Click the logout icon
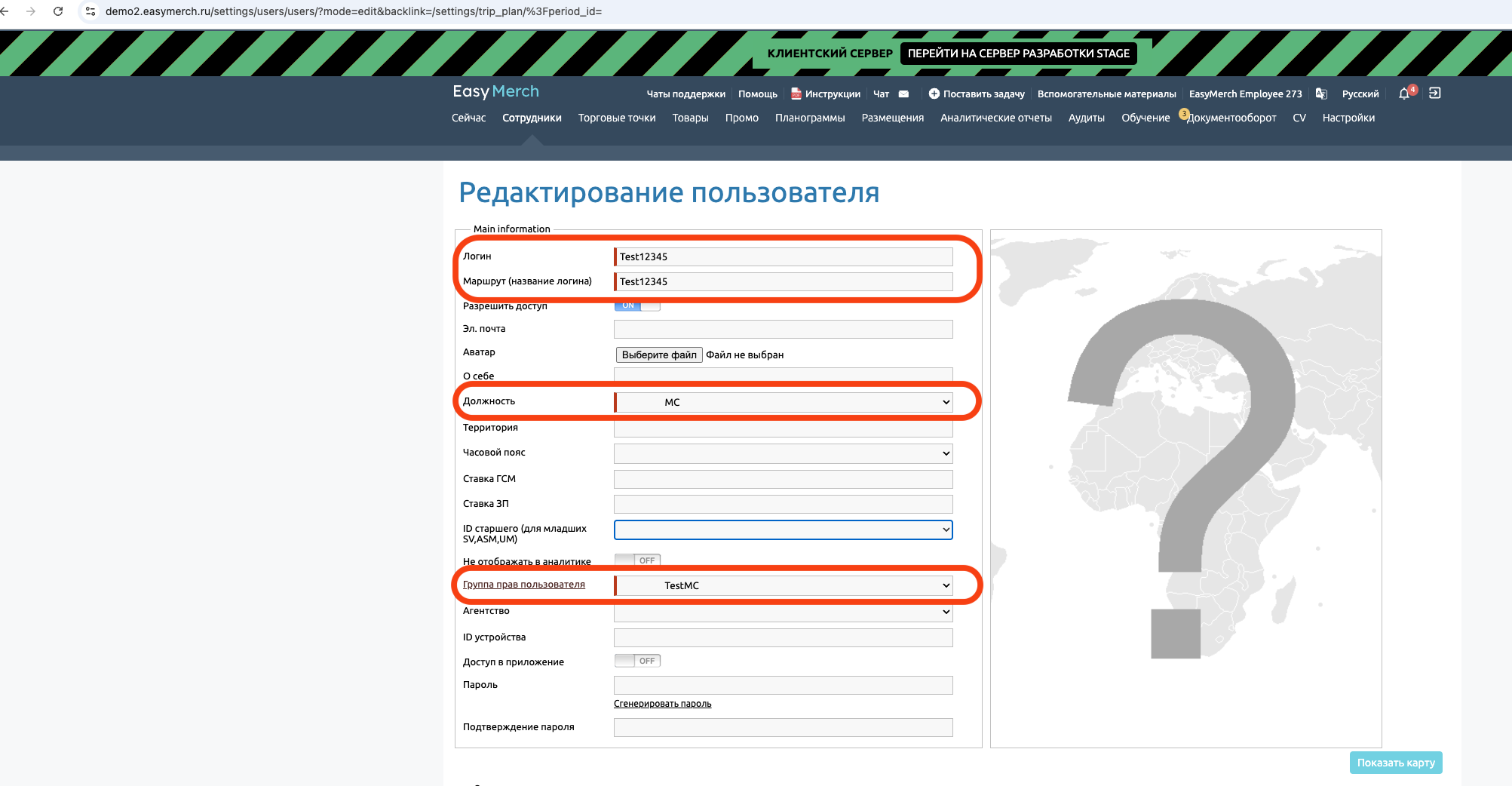 [1434, 93]
